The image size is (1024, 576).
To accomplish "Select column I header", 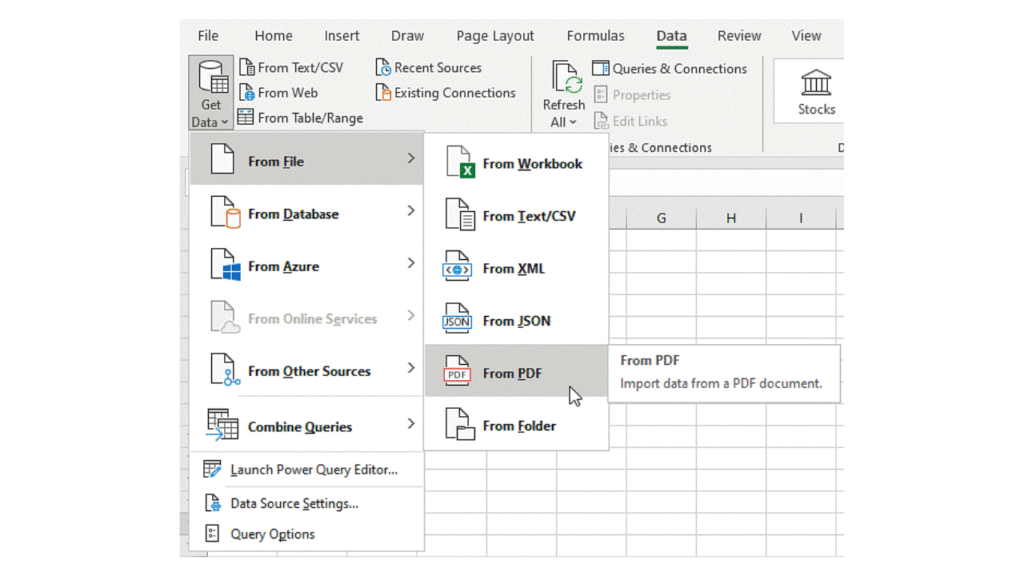I will tap(801, 218).
